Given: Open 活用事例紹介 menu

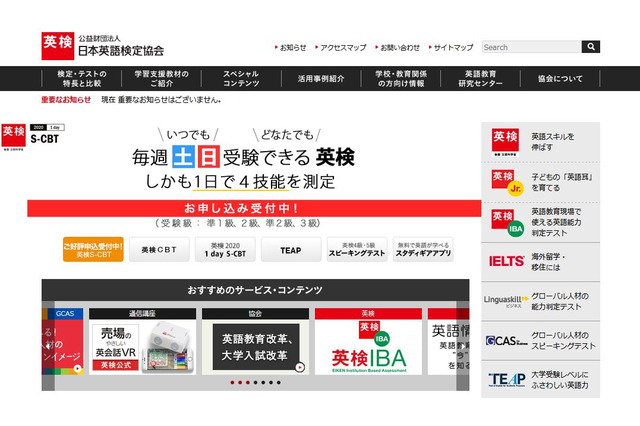Looking at the screenshot, I should (x=321, y=78).
